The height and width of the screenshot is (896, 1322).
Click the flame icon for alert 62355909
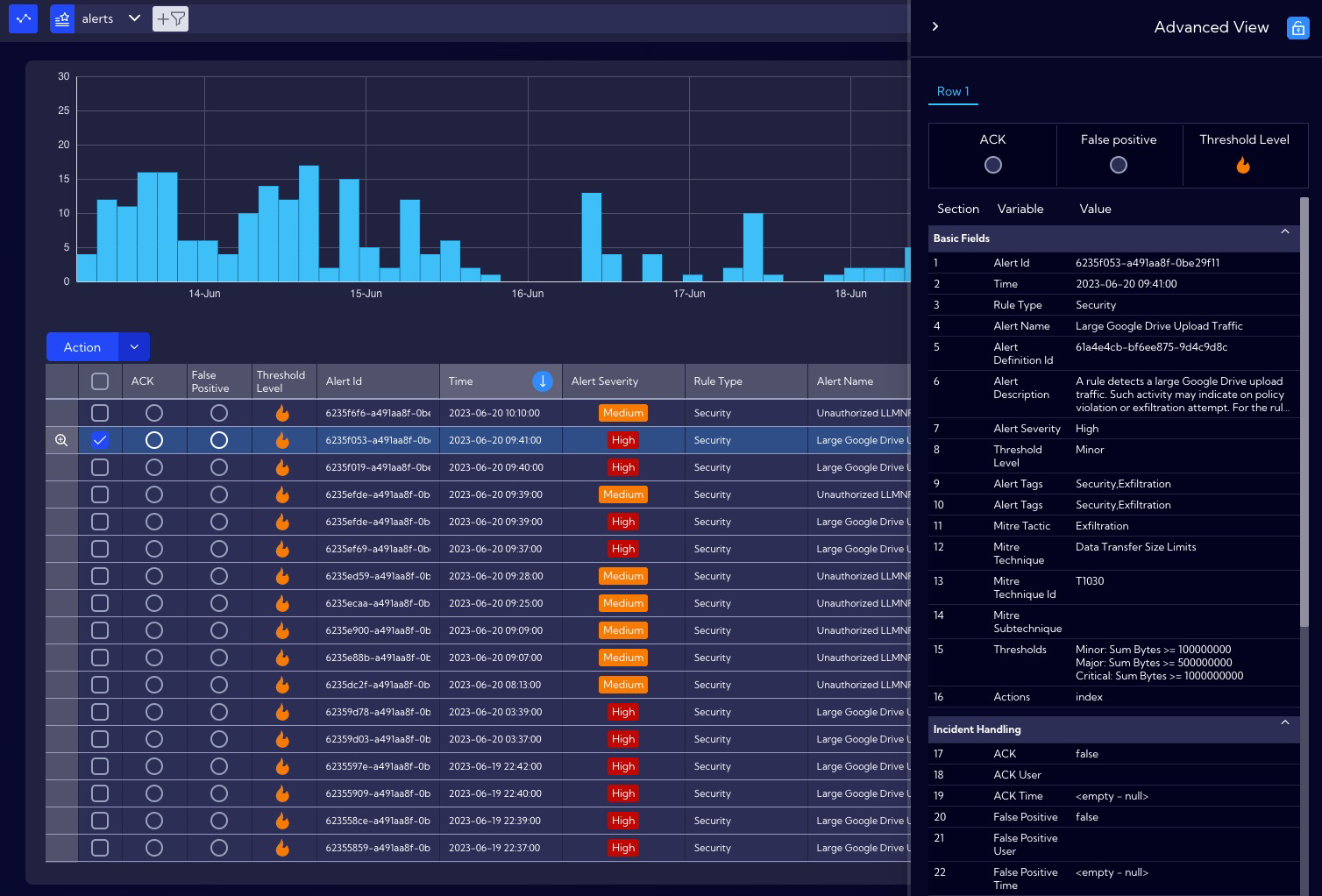pos(282,793)
